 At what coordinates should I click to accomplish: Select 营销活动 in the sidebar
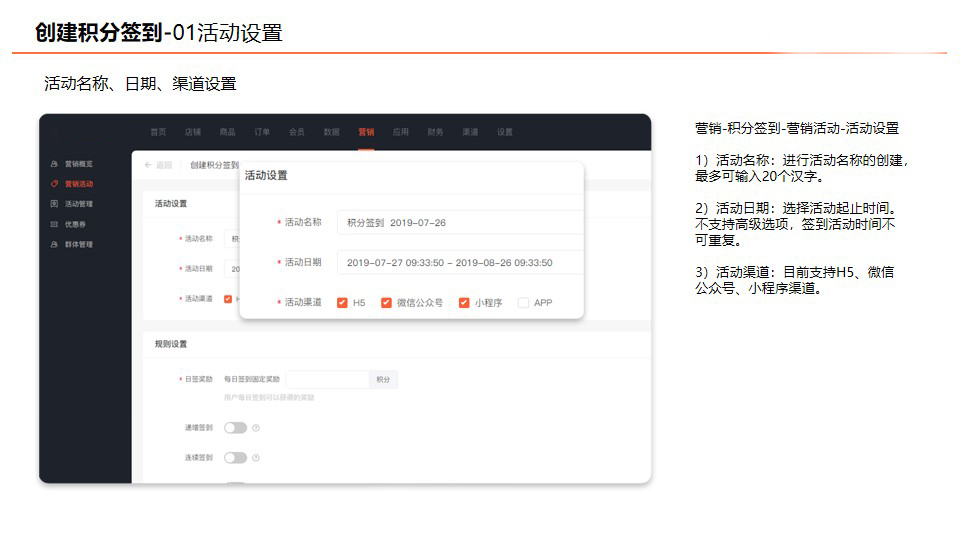[79, 184]
